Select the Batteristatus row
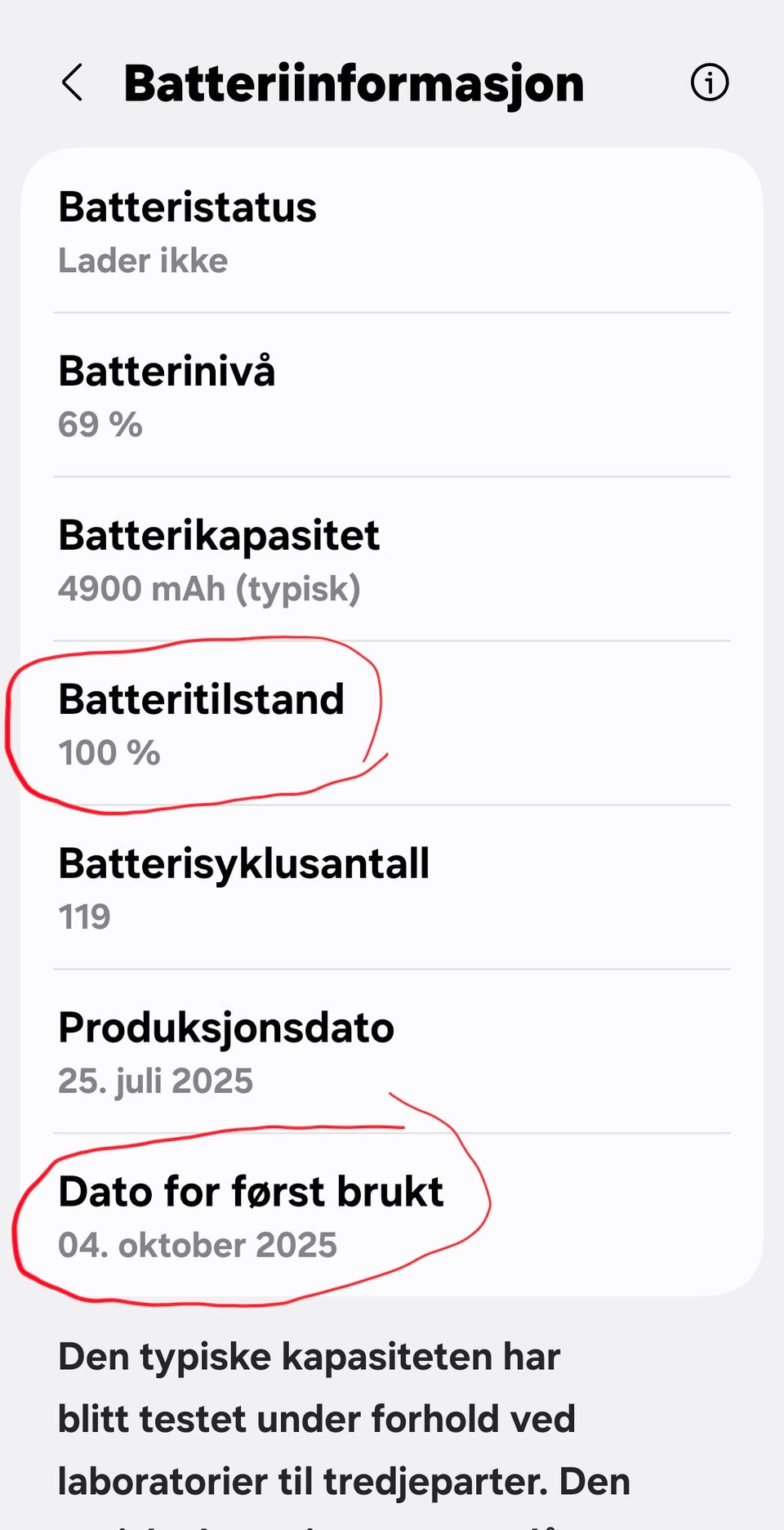 click(x=392, y=230)
